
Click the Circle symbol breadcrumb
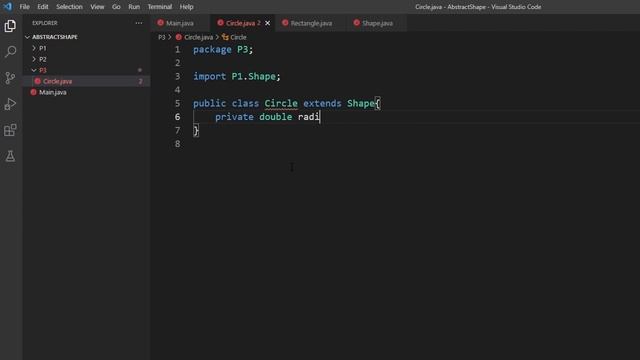click(x=238, y=37)
